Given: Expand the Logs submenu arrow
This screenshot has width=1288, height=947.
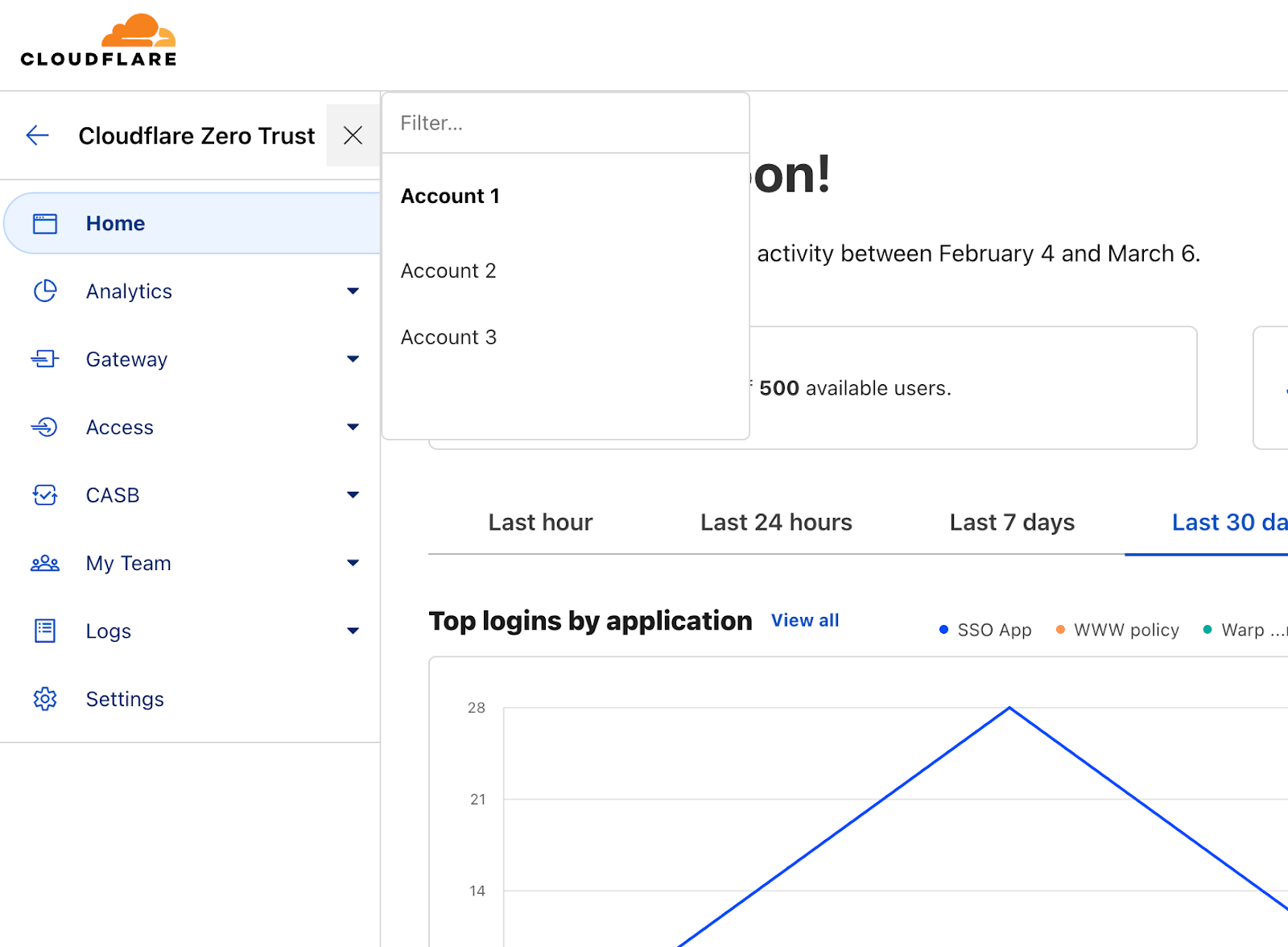Looking at the screenshot, I should coord(353,631).
